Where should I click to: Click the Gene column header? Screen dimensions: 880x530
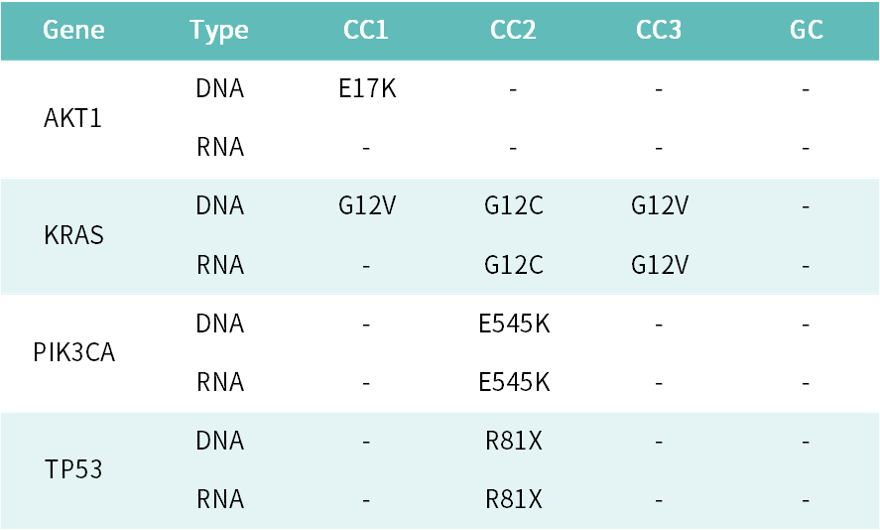[x=73, y=30]
